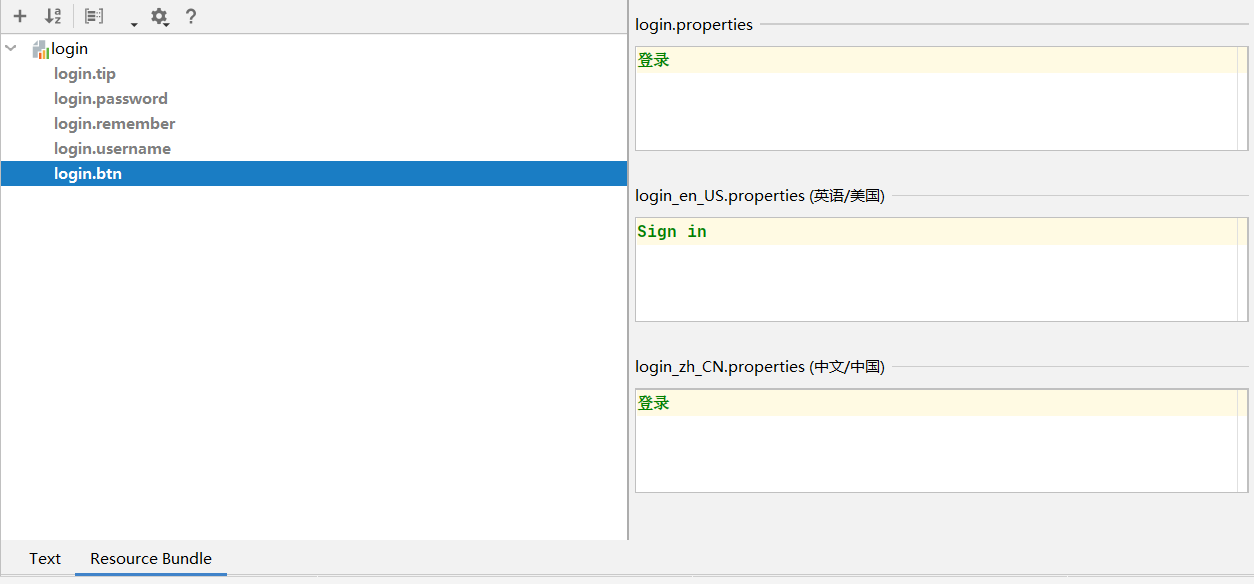The height and width of the screenshot is (584, 1254).
Task: Click the login_zh_CN.properties value field
Action: coord(940,440)
